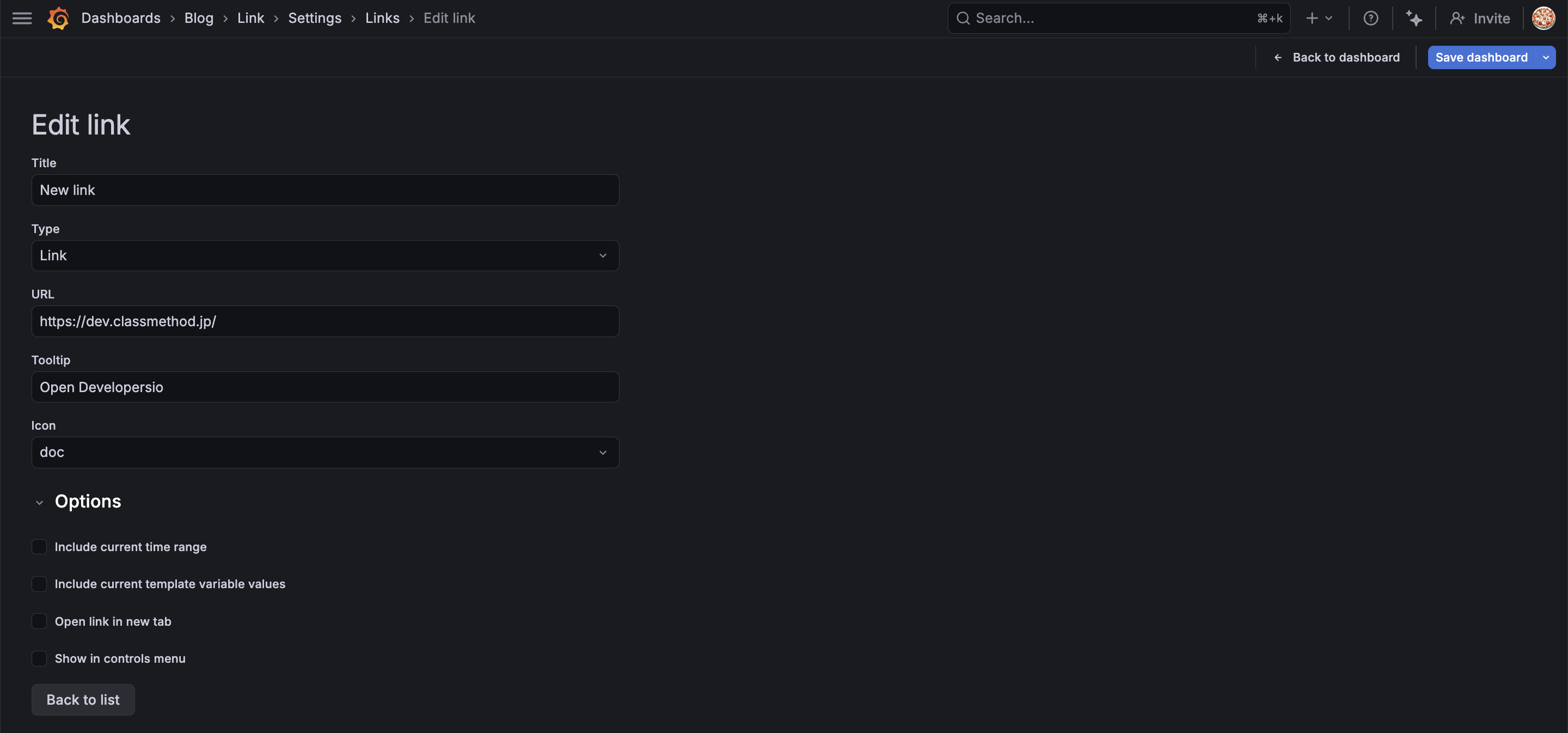Click the user profile avatar
The image size is (1568, 733).
coord(1543,19)
